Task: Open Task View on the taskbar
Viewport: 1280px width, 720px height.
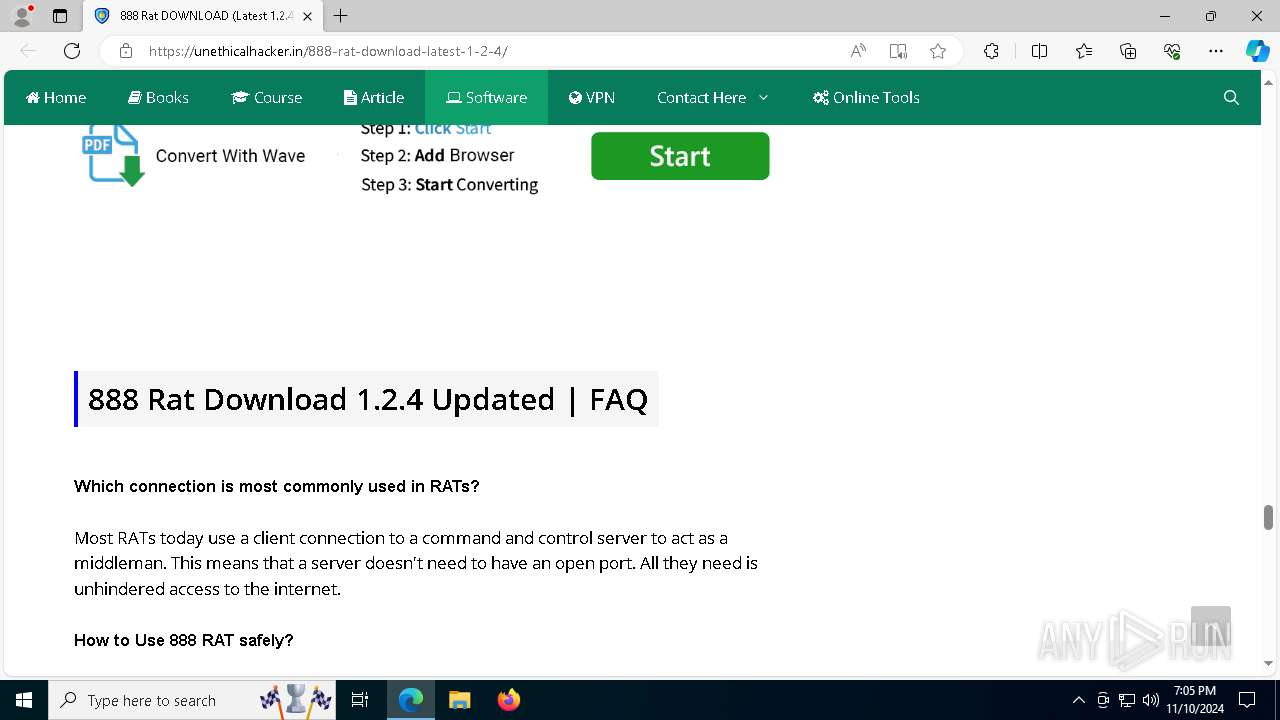Action: 361,700
